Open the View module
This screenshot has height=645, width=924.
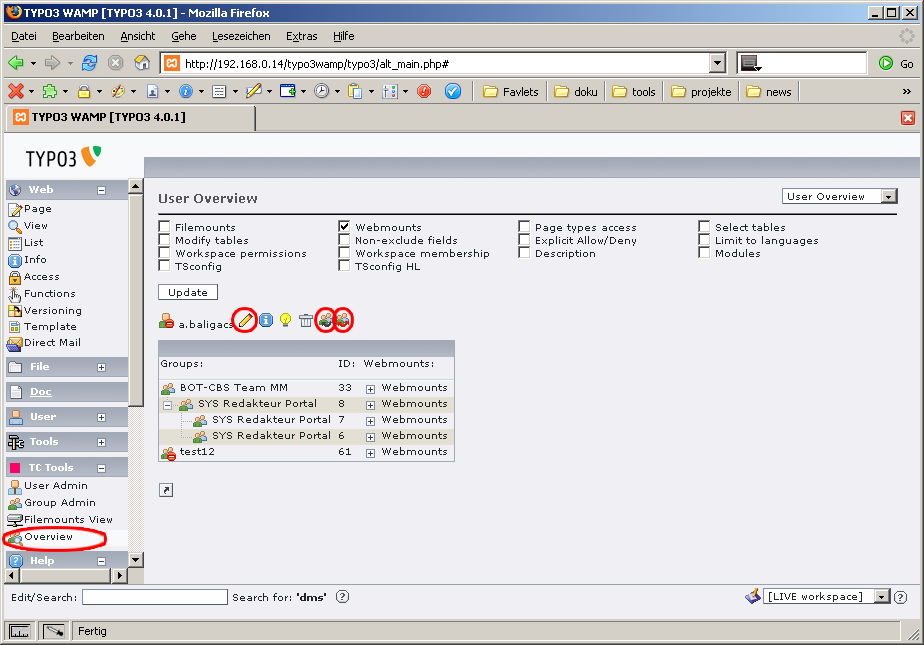point(35,226)
